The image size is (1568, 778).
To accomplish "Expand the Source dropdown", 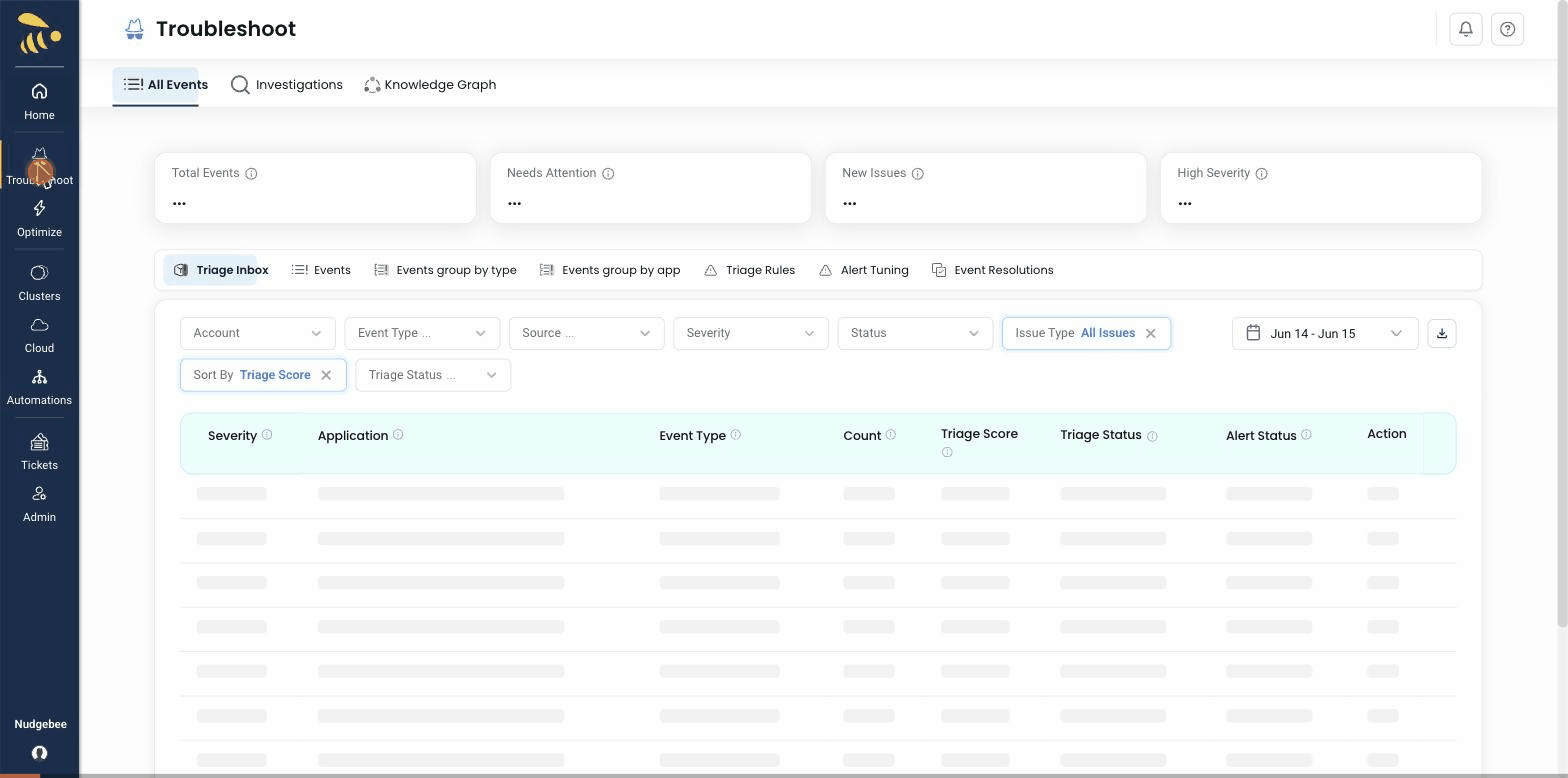I will (x=586, y=333).
